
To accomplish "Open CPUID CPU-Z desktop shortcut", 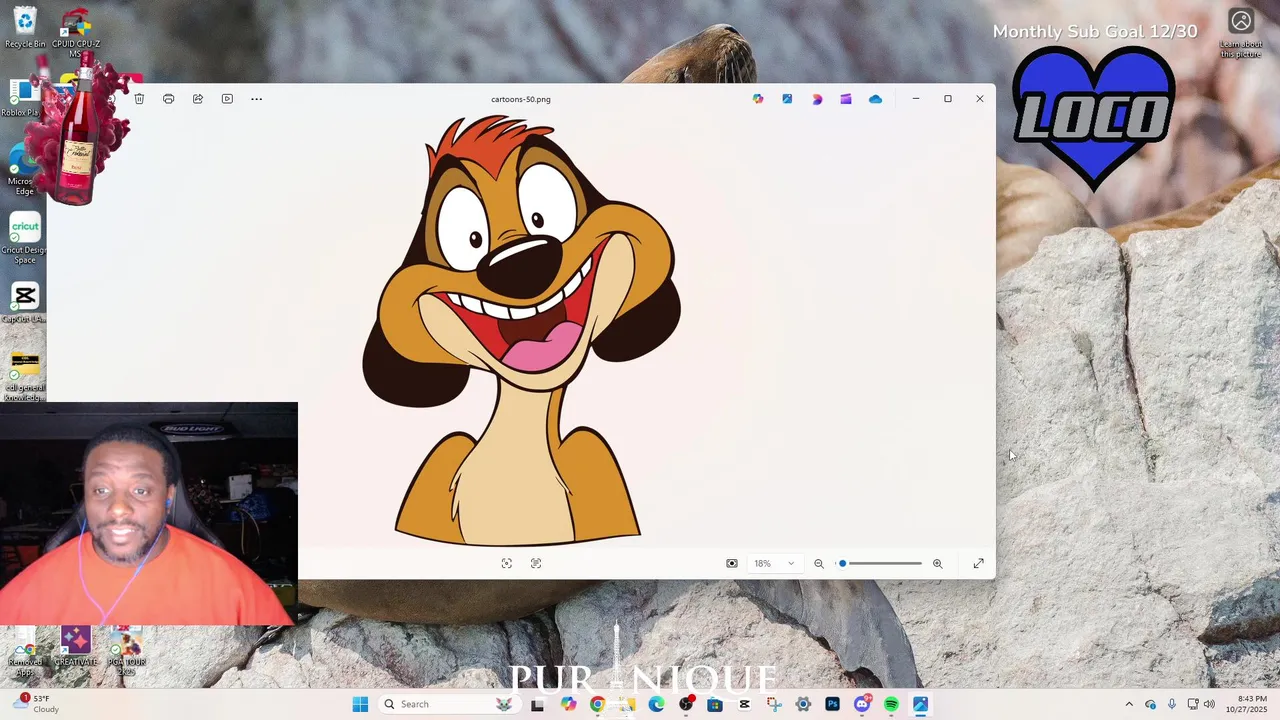I will click(x=76, y=30).
